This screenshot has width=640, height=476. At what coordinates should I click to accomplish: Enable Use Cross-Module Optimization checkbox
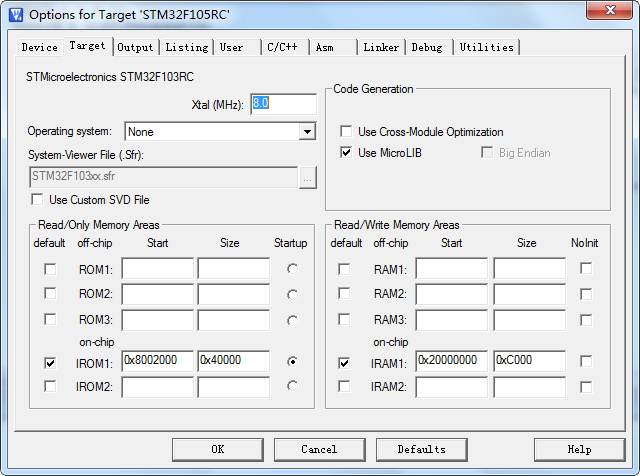tap(346, 131)
